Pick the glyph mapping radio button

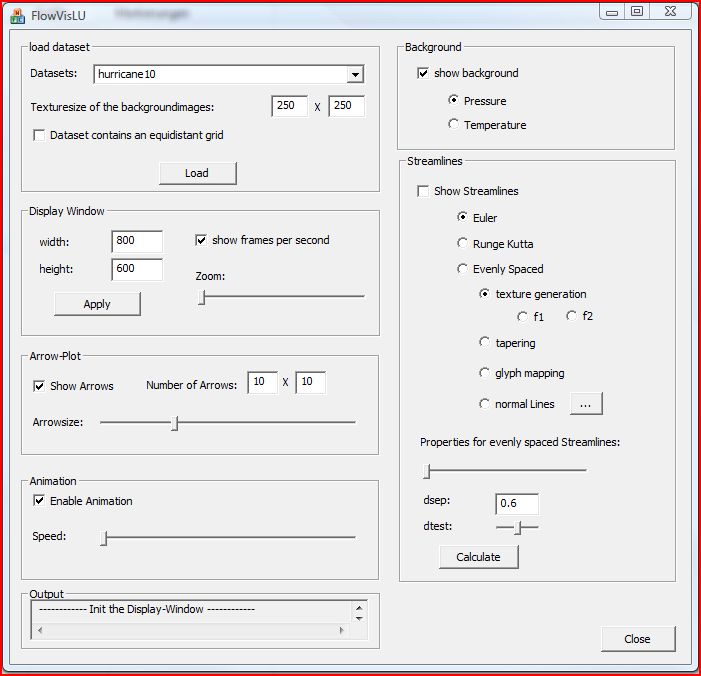tap(486, 373)
